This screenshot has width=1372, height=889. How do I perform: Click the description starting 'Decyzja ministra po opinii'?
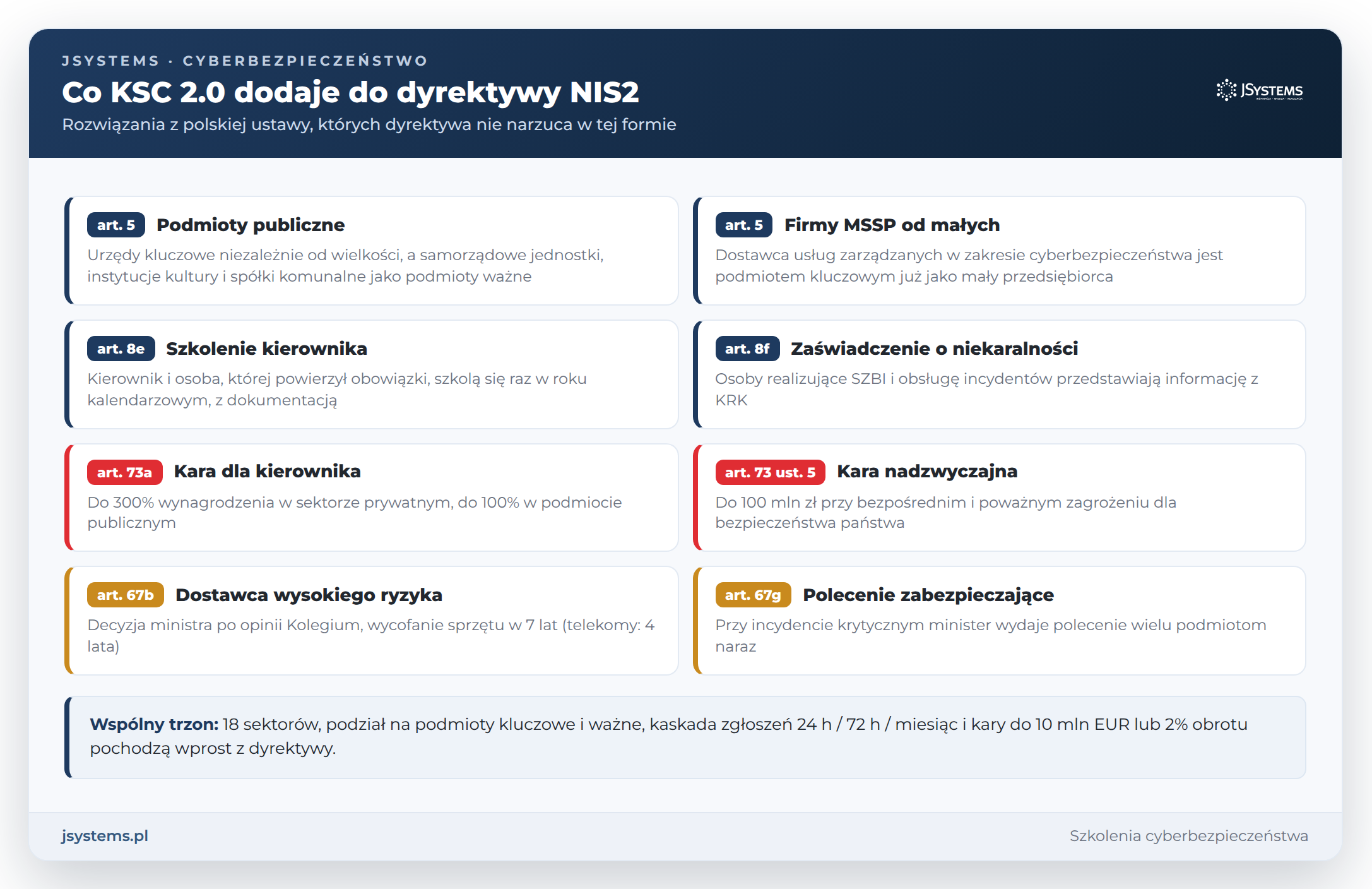click(371, 636)
